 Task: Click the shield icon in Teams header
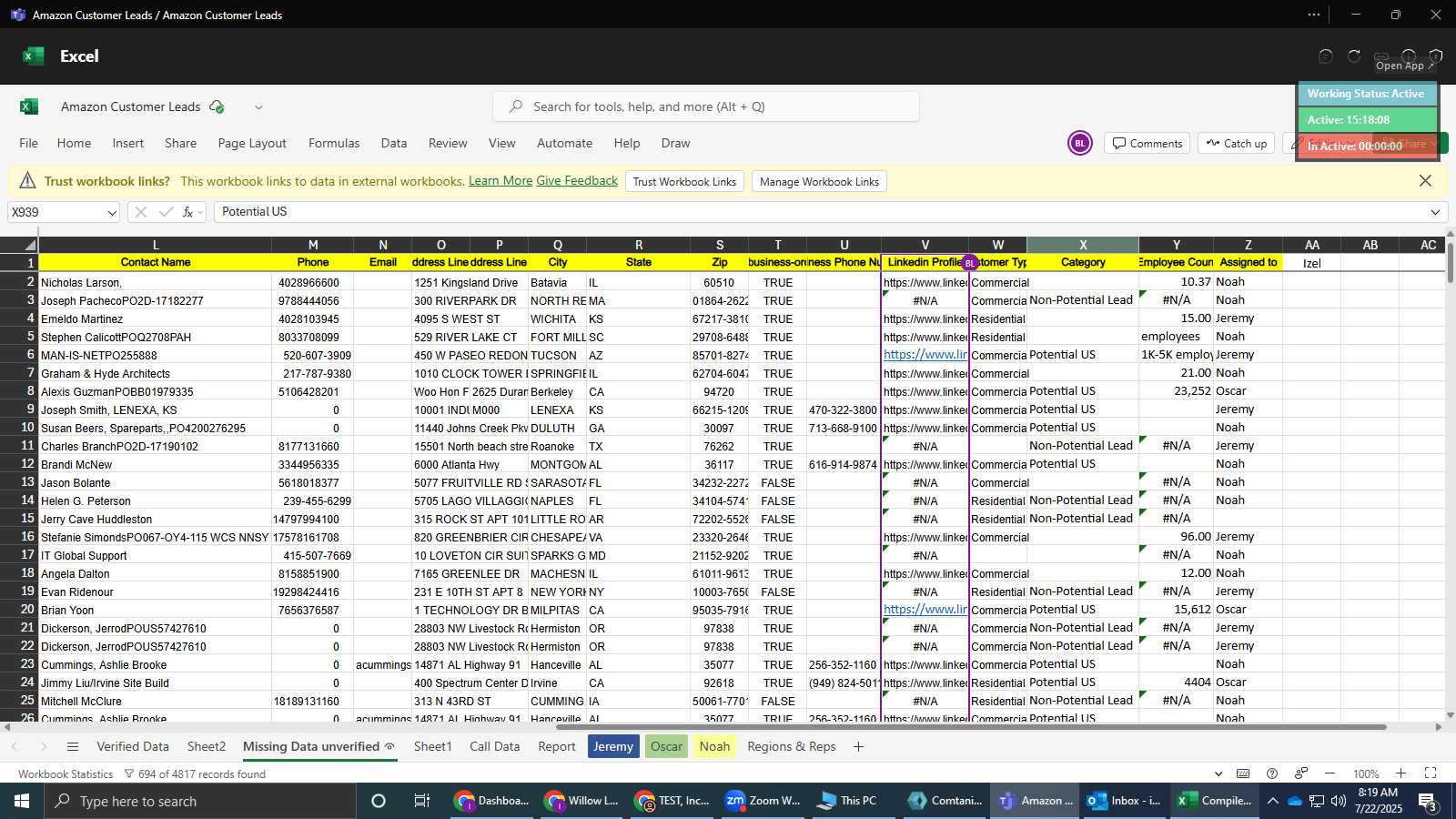coord(1436,56)
